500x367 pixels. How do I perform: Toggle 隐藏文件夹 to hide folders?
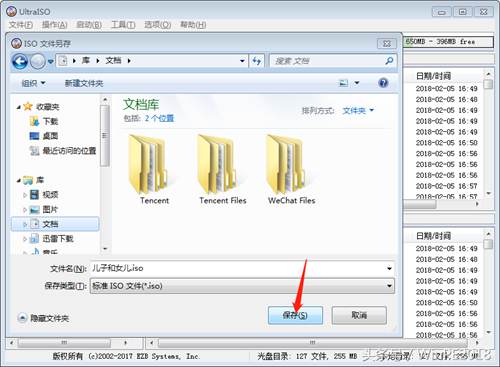click(43, 318)
